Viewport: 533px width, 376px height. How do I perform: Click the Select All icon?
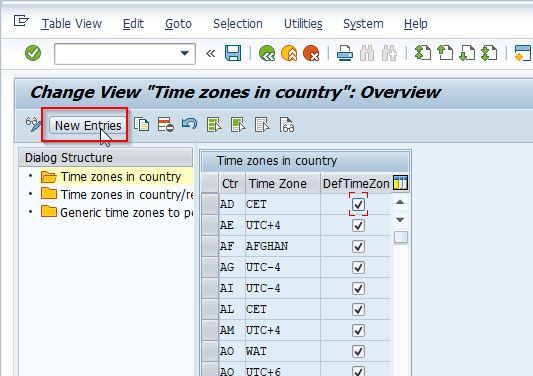tap(214, 125)
